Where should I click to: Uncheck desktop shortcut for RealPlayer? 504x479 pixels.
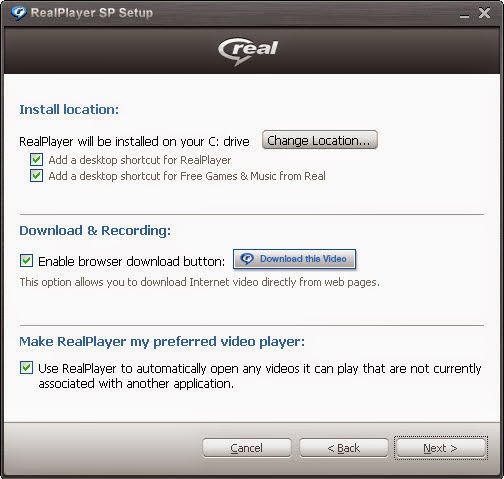[36, 160]
